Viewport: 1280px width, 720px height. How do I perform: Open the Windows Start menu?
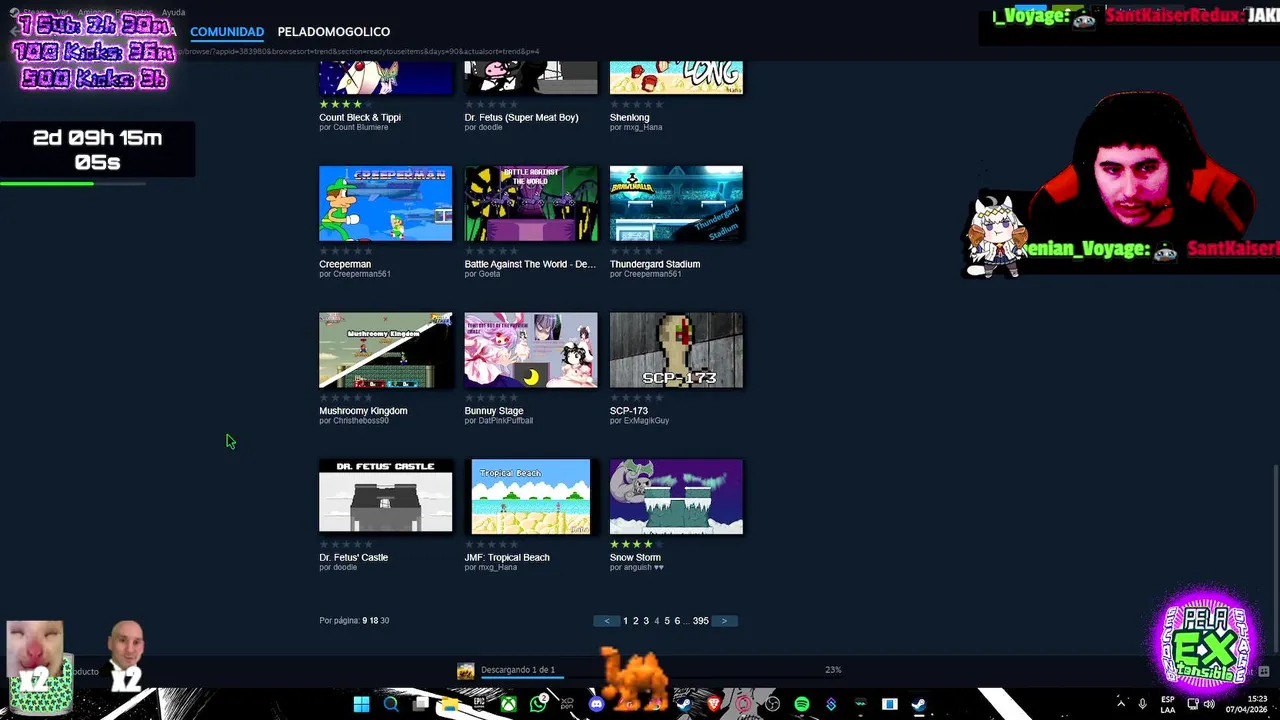(361, 704)
